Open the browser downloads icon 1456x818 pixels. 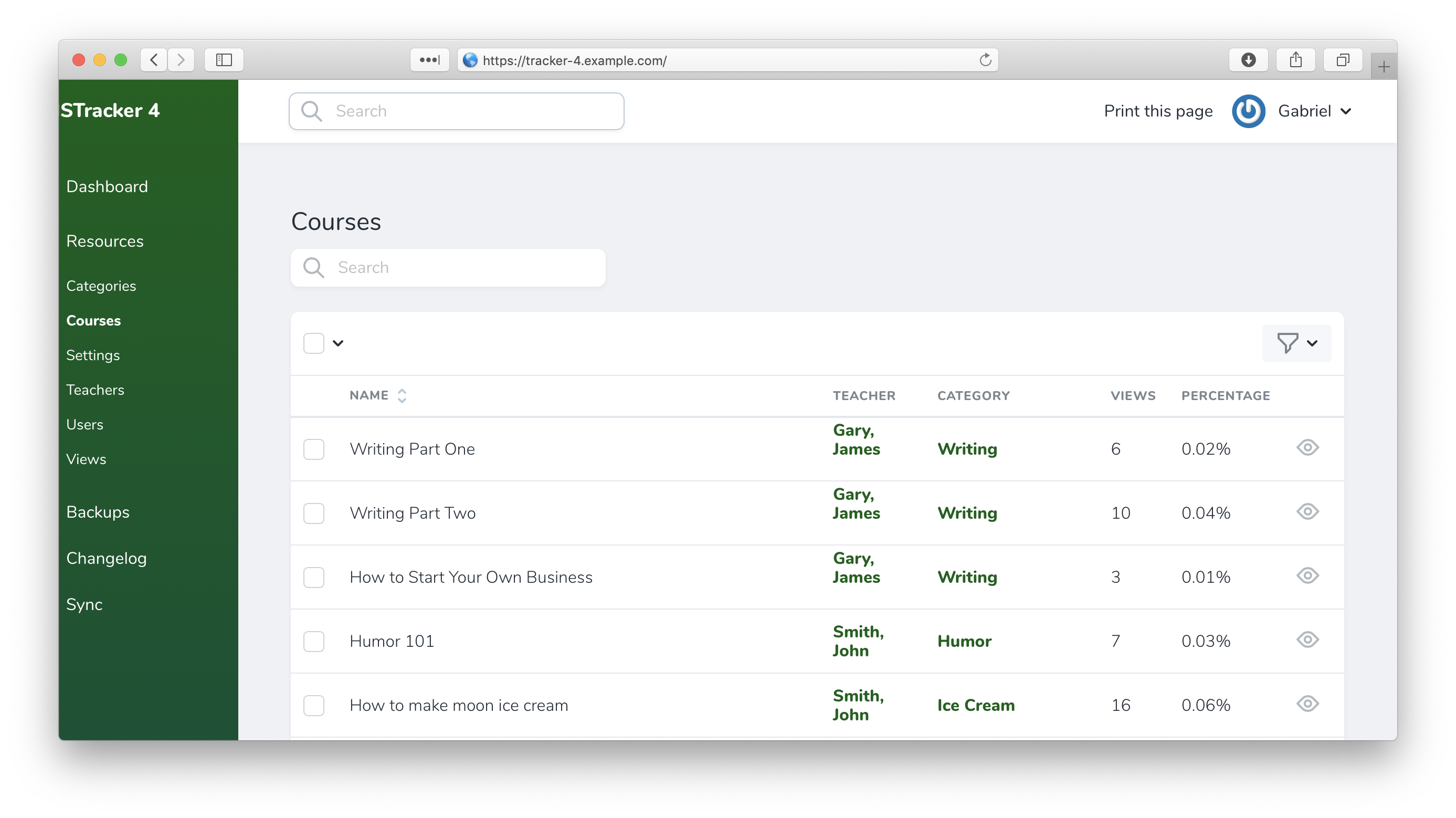point(1248,60)
